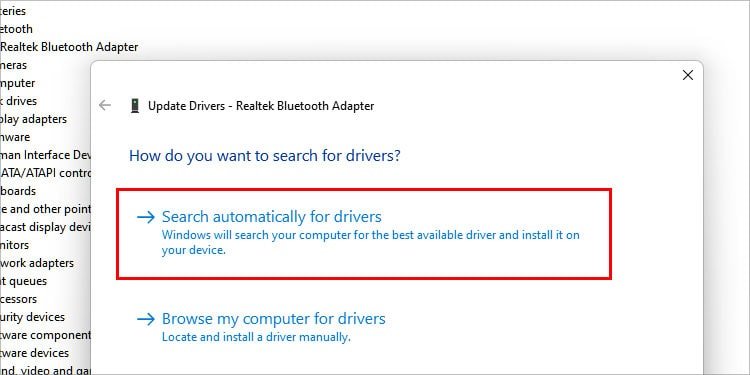Select the Print queues category
The height and width of the screenshot is (375, 750).
(23, 281)
